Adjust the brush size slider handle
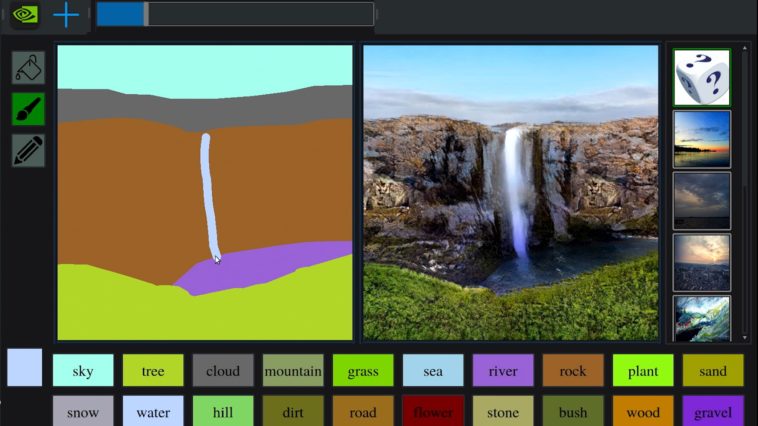Viewport: 758px width, 426px height. 146,14
